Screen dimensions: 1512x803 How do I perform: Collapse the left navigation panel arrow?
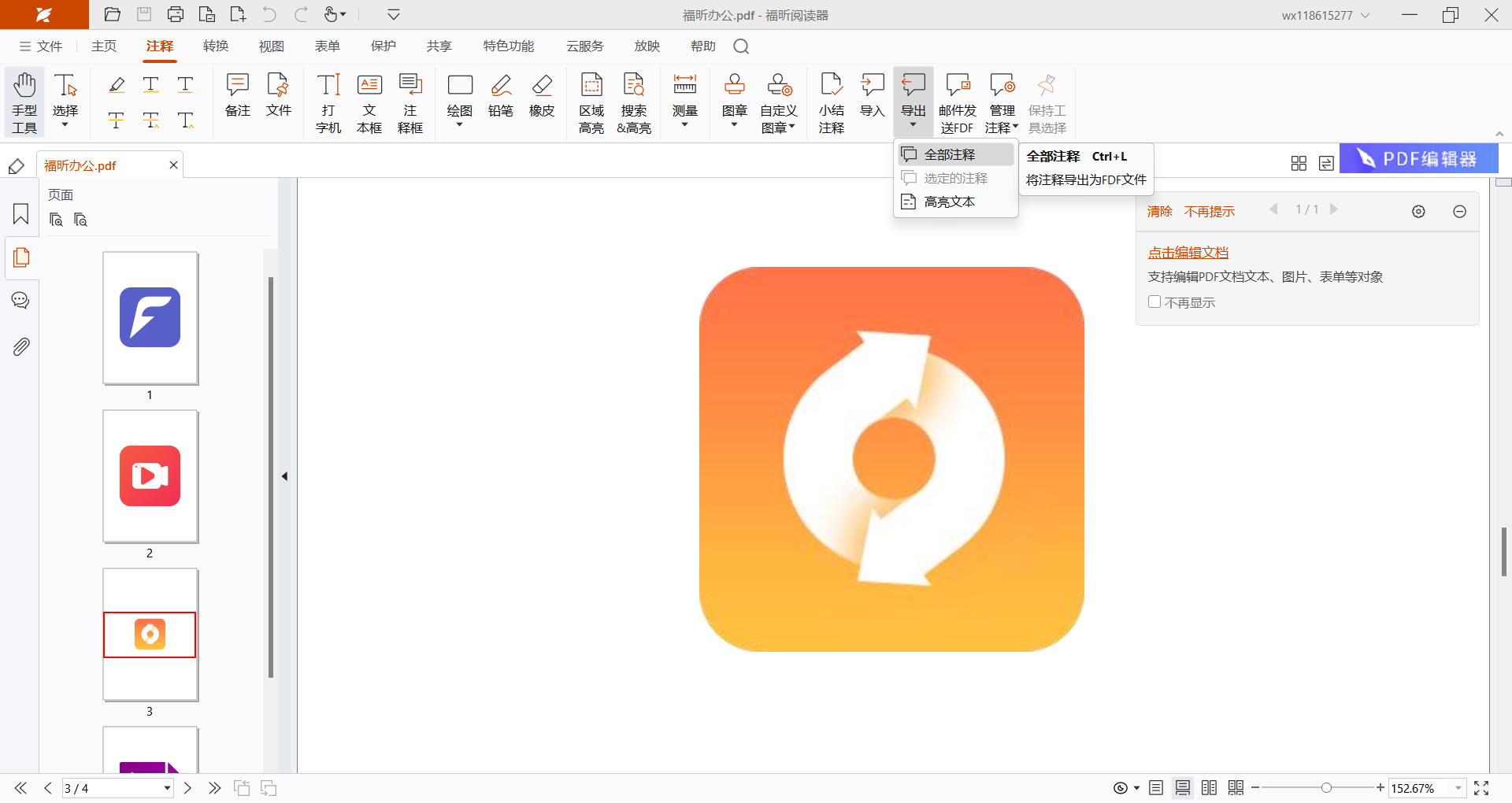click(x=284, y=476)
